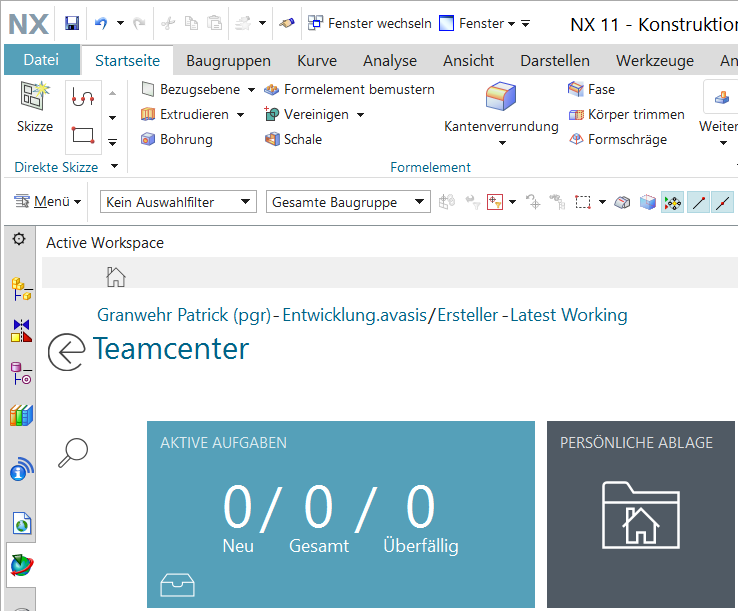The image size is (738, 611).
Task: Click the Formschräge draft tool
Action: 617,140
